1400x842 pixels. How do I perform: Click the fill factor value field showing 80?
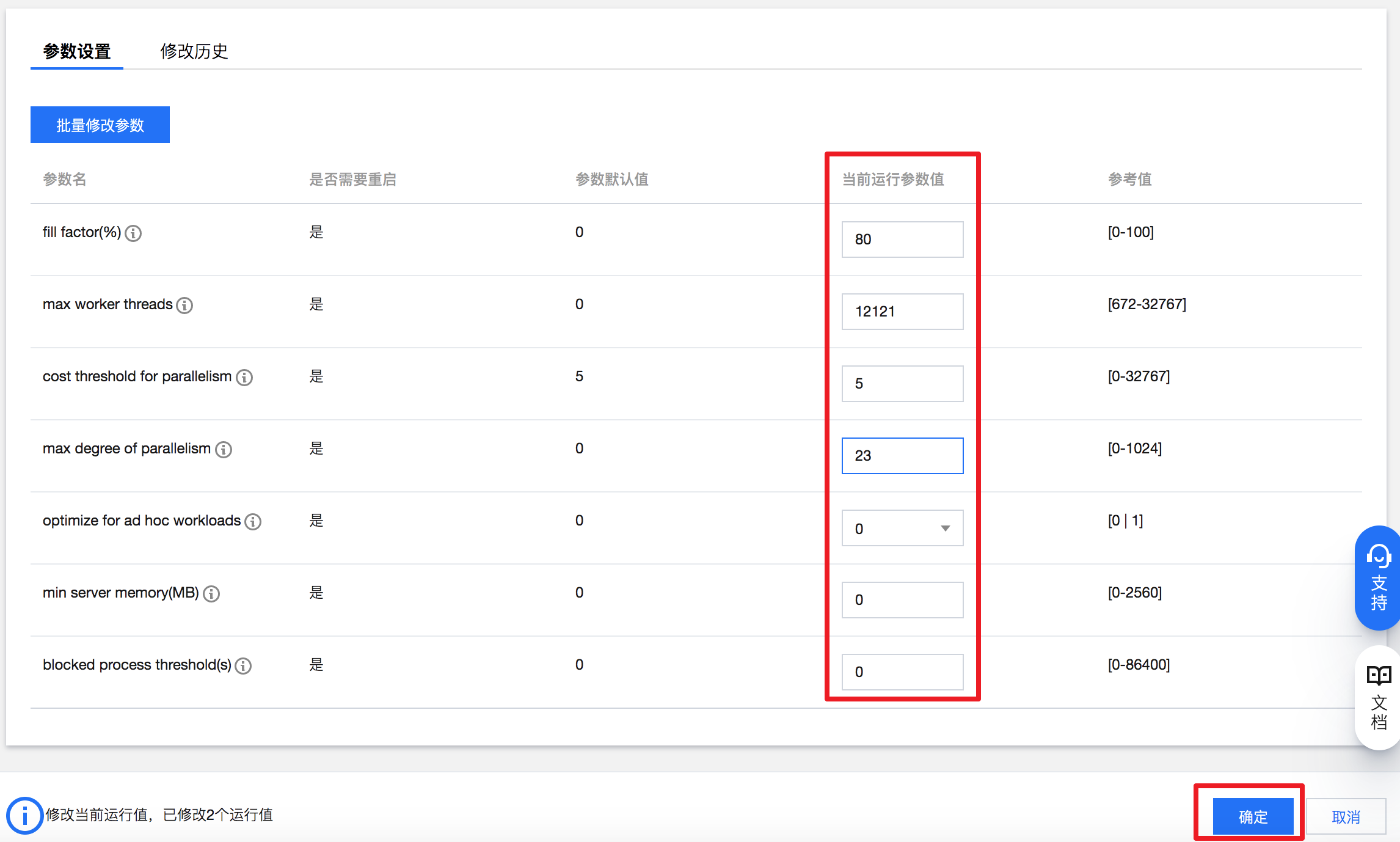click(x=902, y=240)
